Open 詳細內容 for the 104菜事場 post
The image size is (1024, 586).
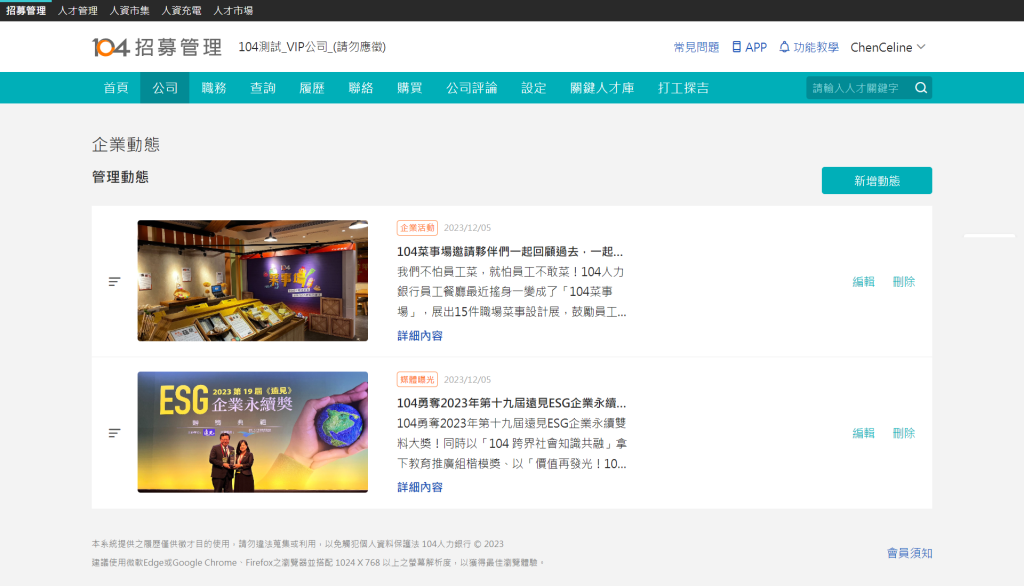click(420, 335)
